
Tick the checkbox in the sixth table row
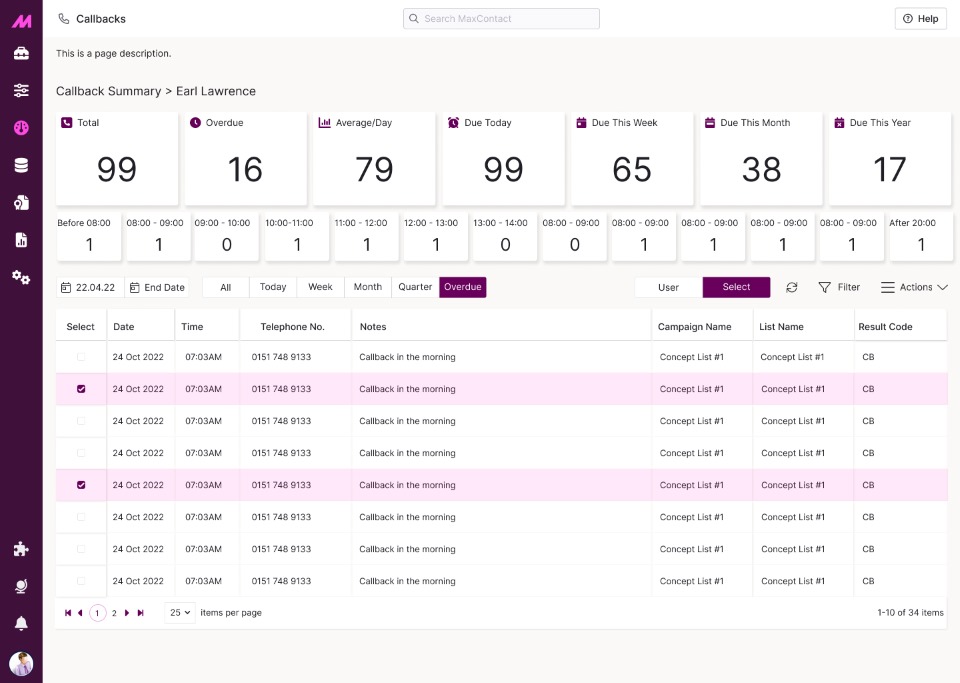tap(81, 517)
